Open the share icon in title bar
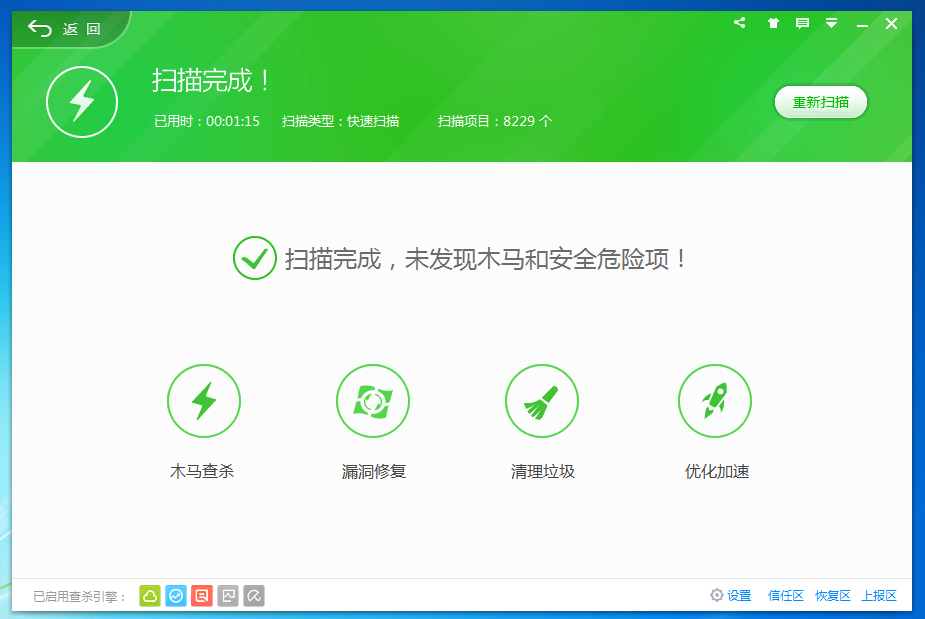 click(740, 23)
